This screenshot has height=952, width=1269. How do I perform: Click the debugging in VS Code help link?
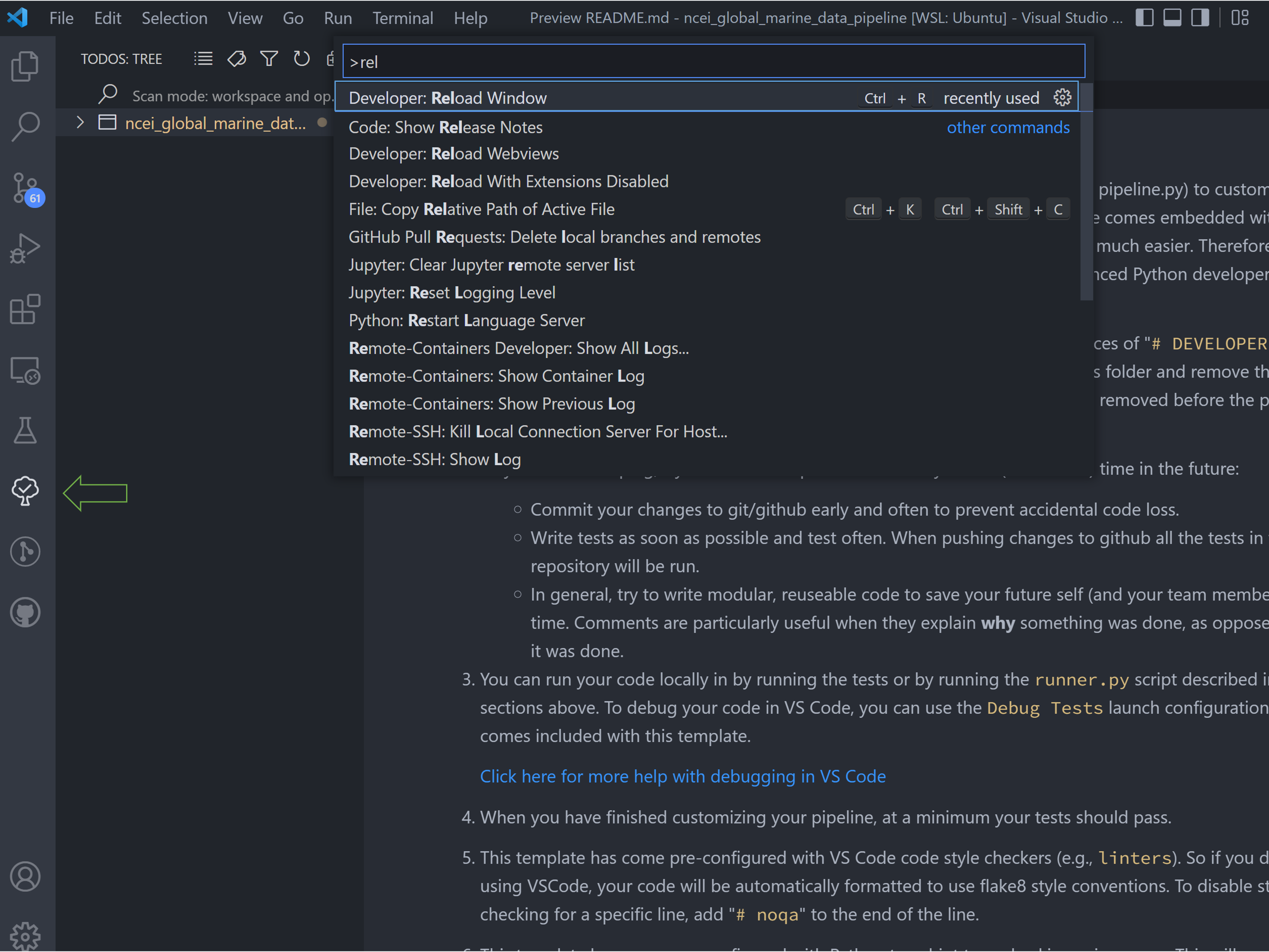click(x=683, y=776)
